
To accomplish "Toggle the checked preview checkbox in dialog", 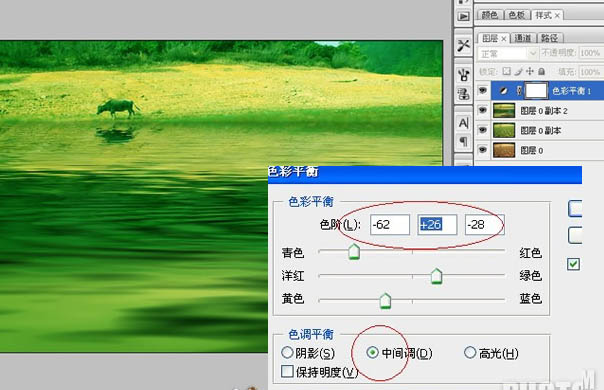I will click(x=573, y=264).
